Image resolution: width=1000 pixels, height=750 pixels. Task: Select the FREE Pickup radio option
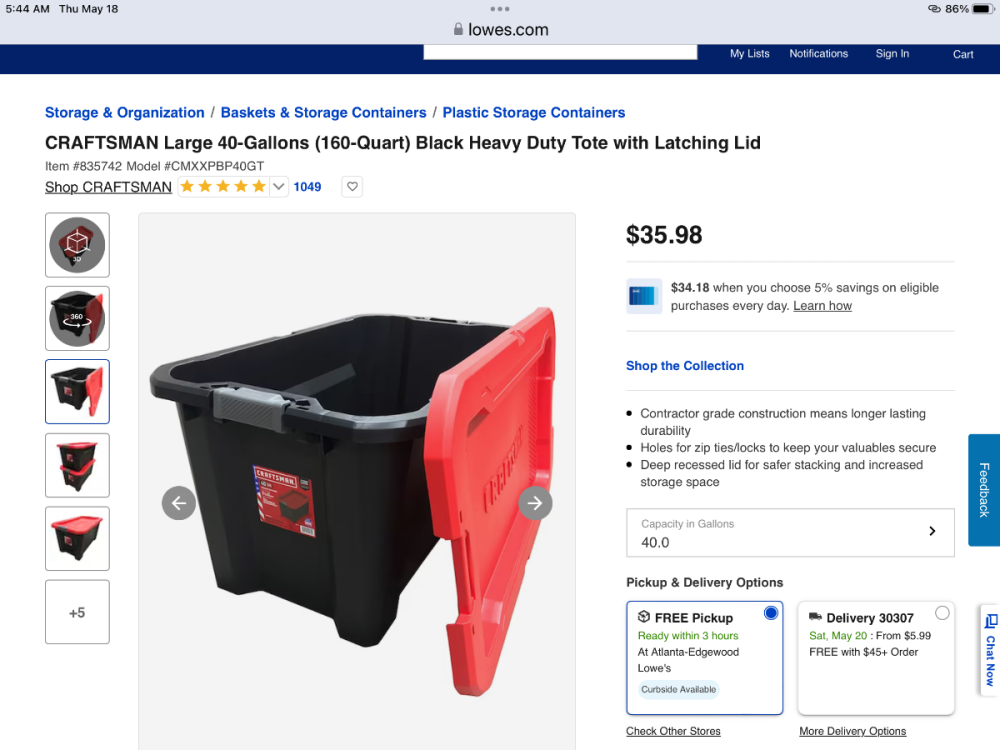point(771,613)
